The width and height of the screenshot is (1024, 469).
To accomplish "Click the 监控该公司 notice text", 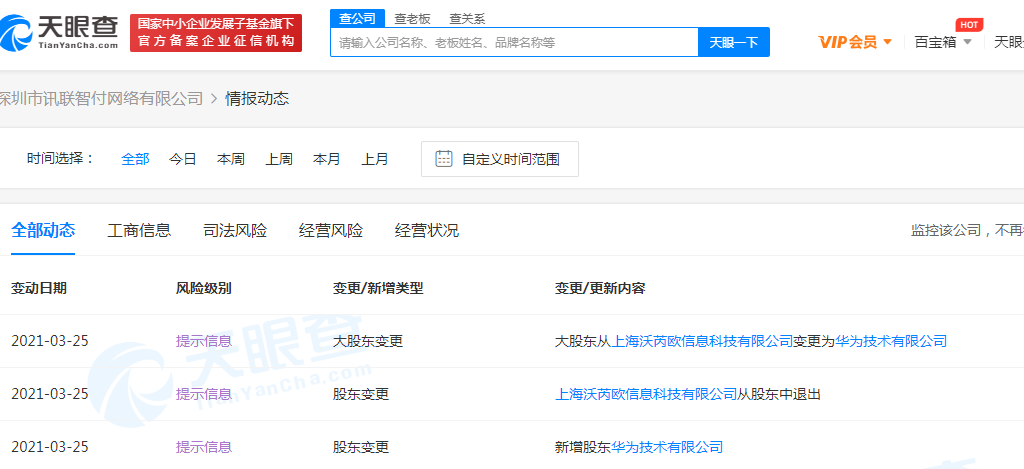I will (967, 230).
